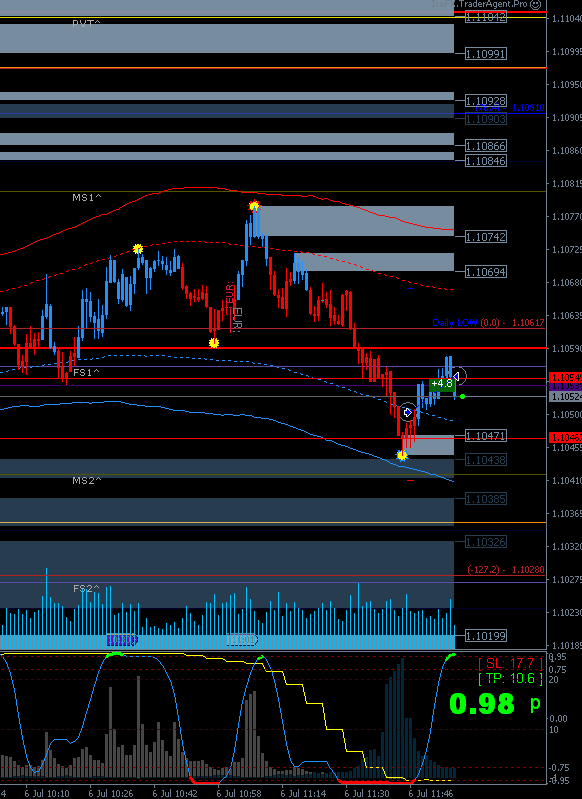Click the blue trade entry arrow icon

click(408, 412)
